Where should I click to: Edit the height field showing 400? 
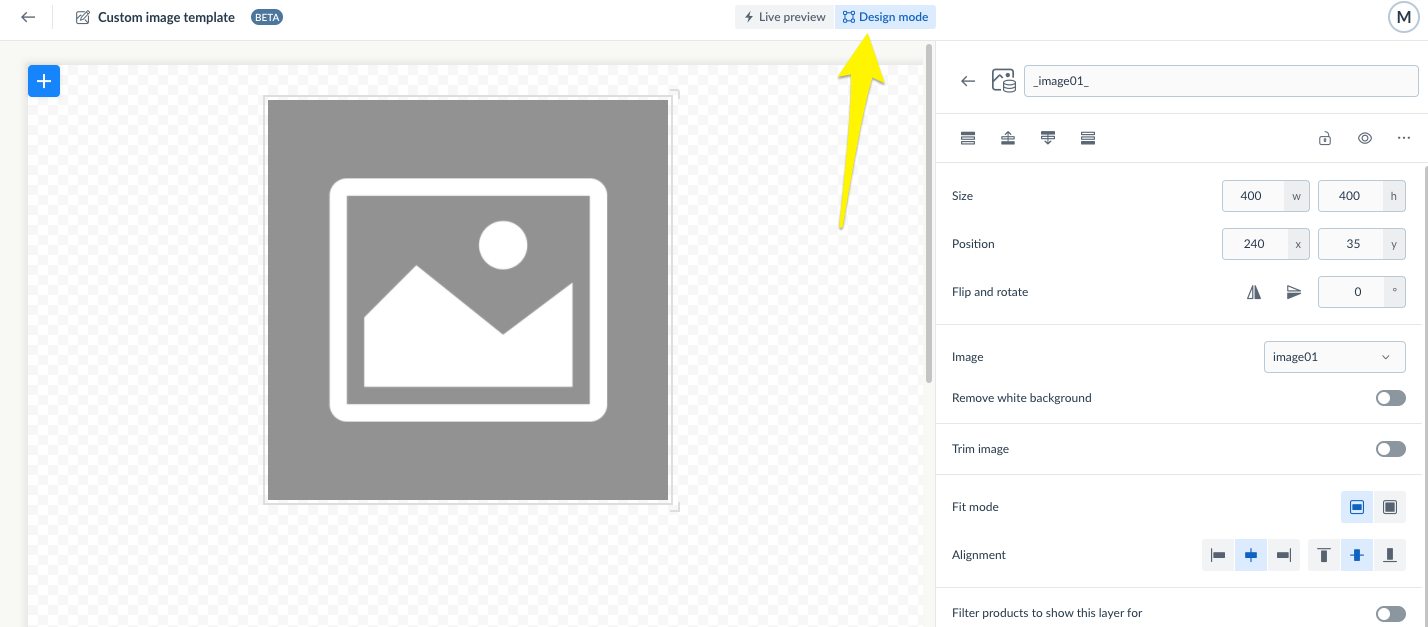pyautogui.click(x=1350, y=196)
